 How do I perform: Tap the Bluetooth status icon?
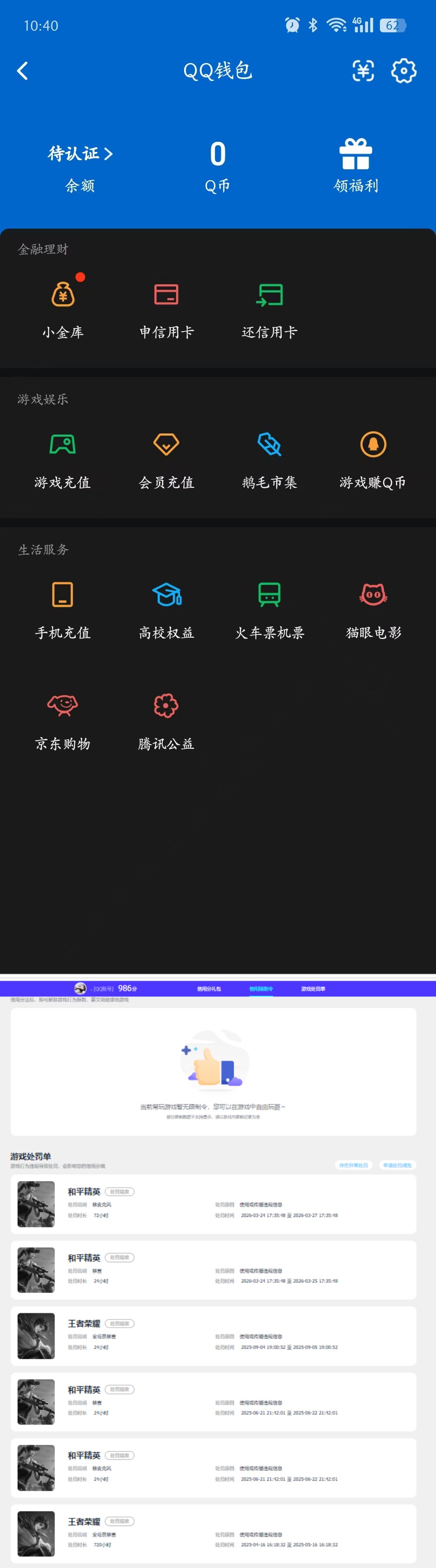coord(312,25)
